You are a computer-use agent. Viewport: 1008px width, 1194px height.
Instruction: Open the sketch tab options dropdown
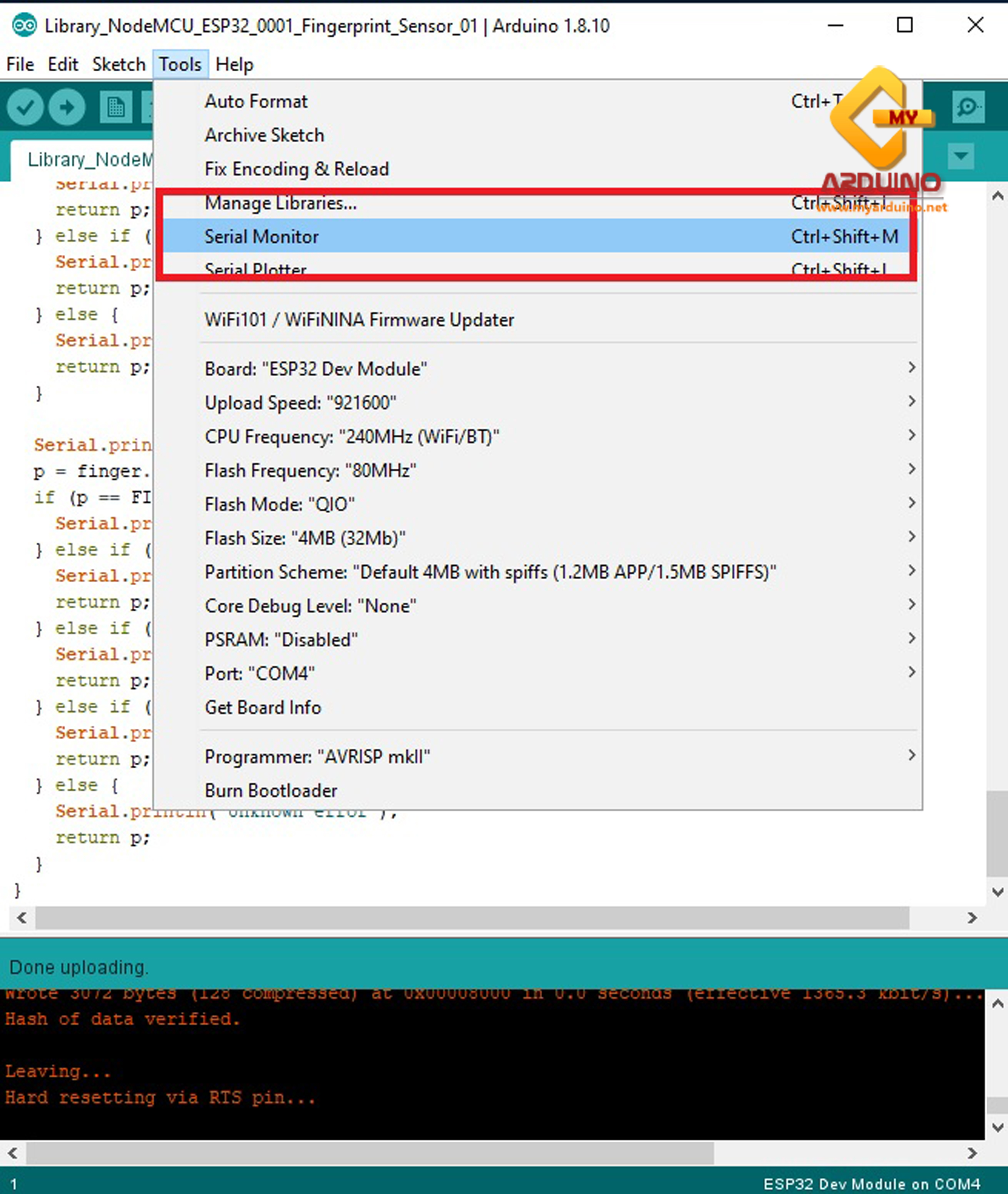962,156
